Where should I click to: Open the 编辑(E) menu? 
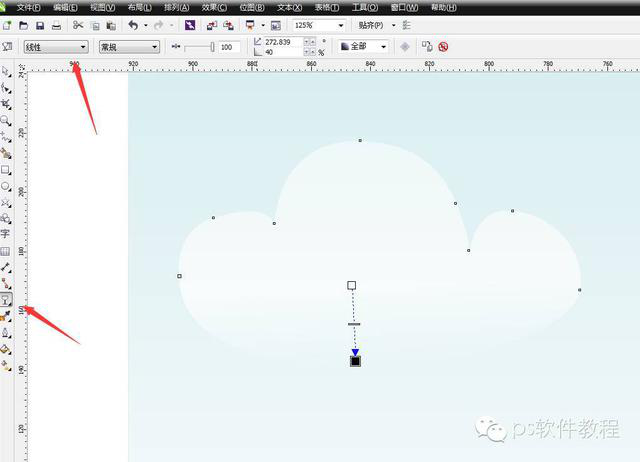(65, 7)
